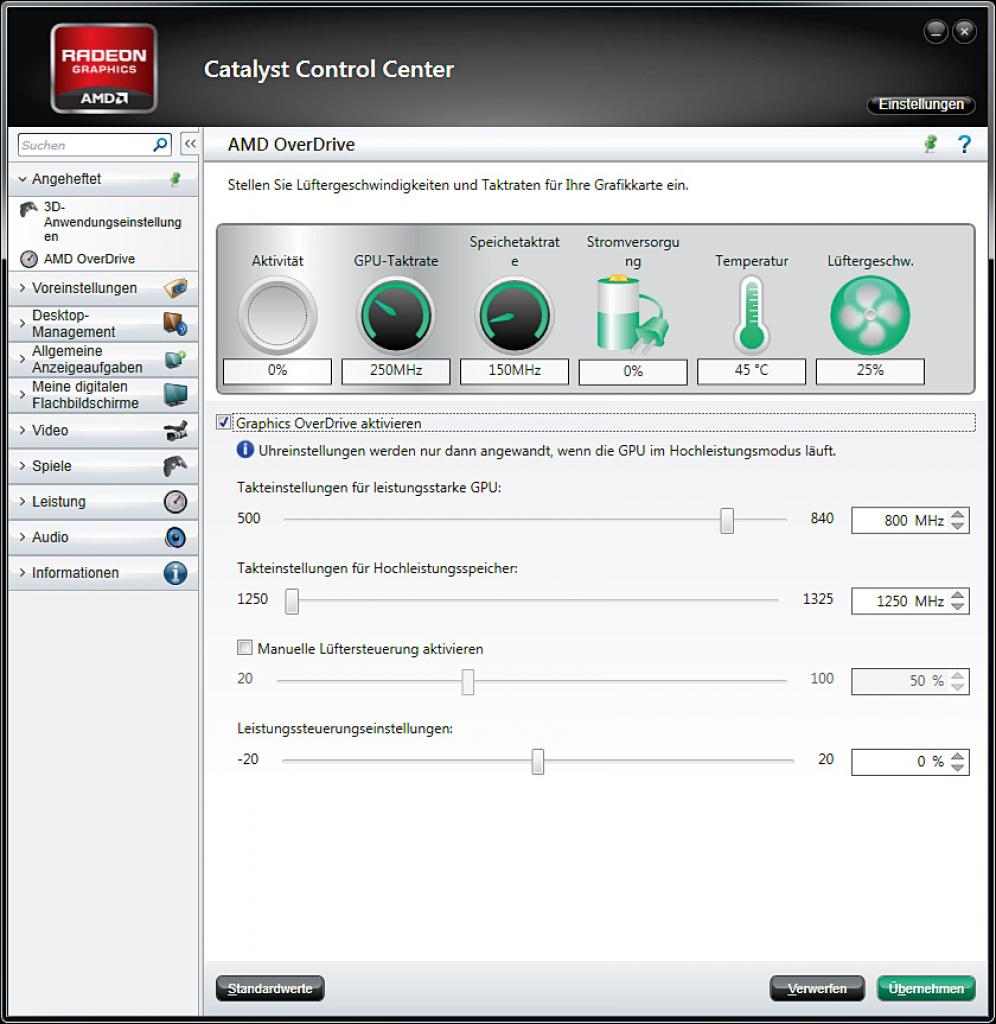Expand the Audio section

pyautogui.click(x=23, y=537)
